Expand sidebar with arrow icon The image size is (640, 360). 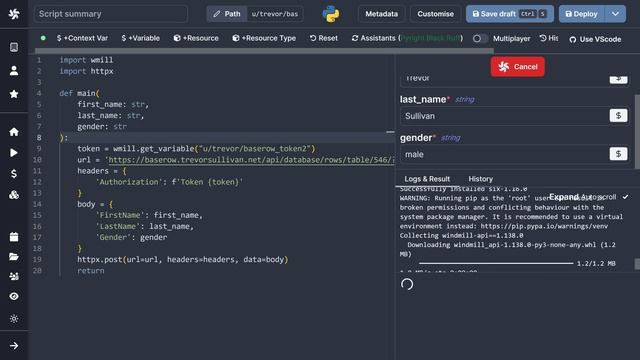(x=14, y=346)
